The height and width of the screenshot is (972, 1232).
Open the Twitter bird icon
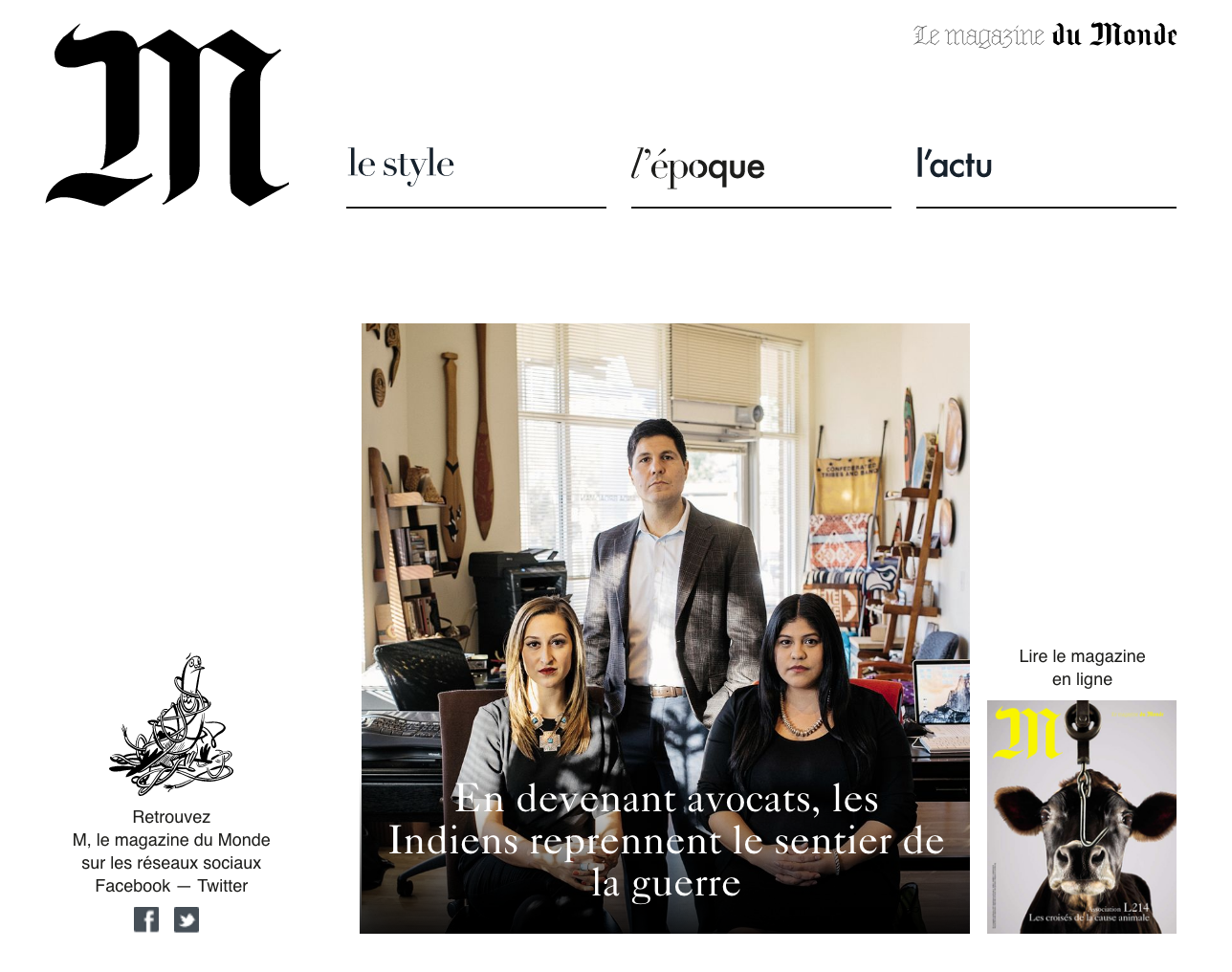click(187, 919)
